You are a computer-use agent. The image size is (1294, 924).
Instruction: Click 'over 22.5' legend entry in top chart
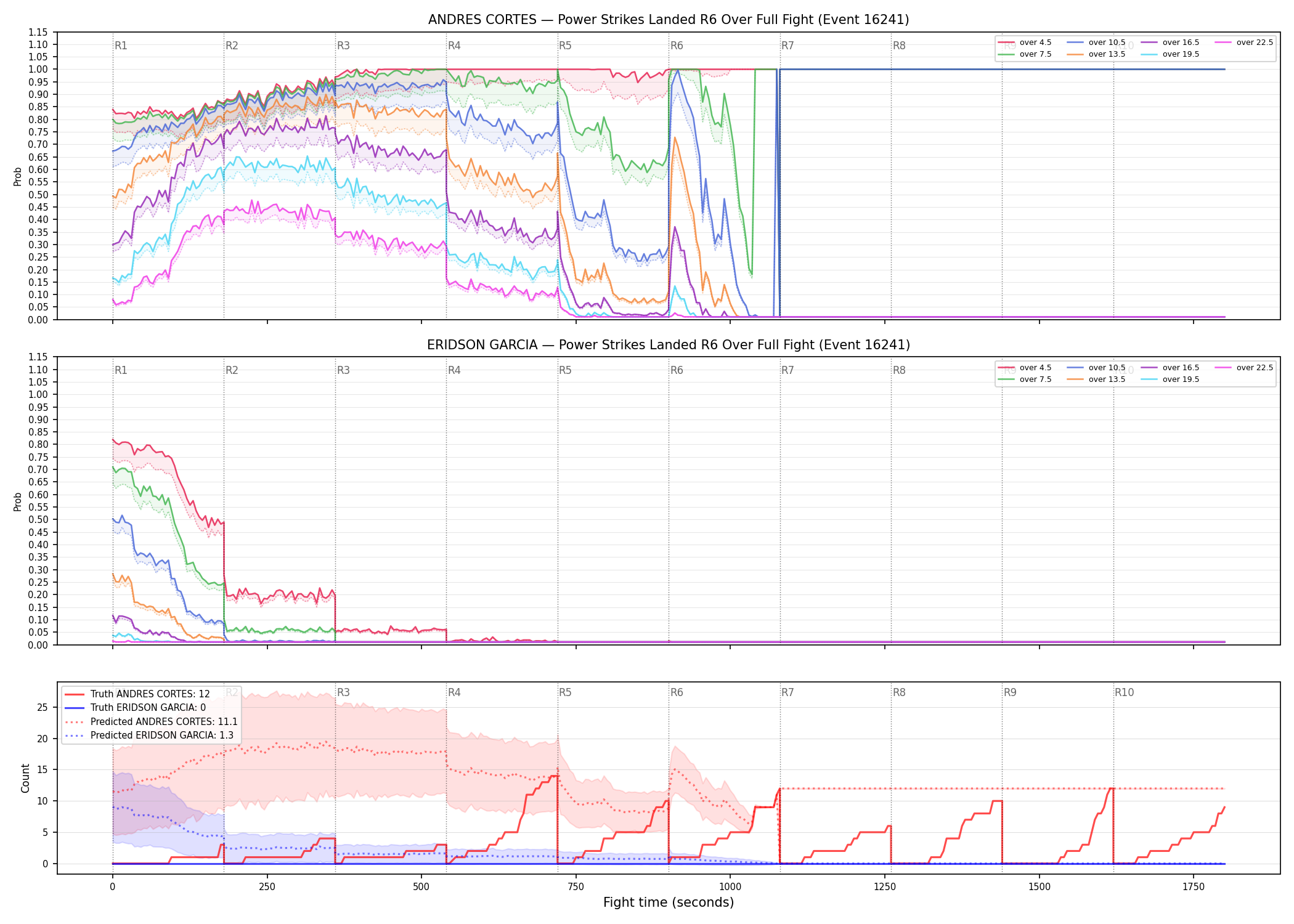(1244, 43)
